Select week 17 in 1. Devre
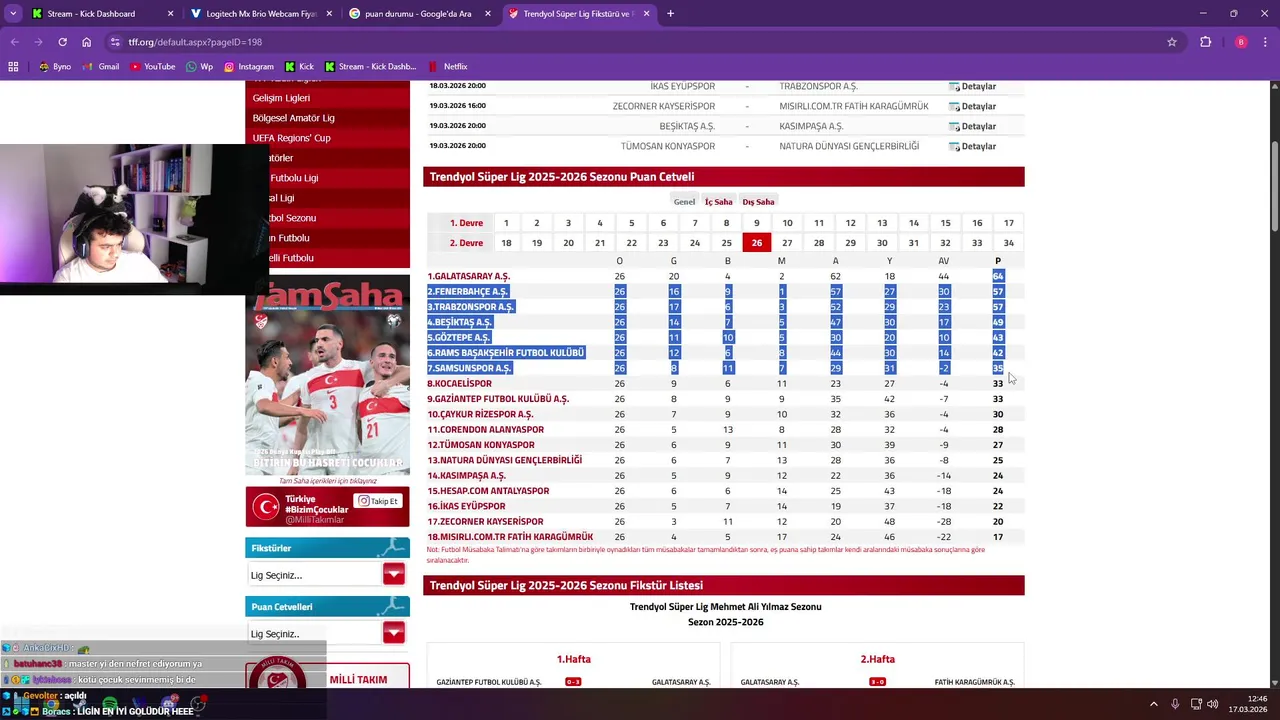This screenshot has width=1280, height=720. (x=1008, y=223)
